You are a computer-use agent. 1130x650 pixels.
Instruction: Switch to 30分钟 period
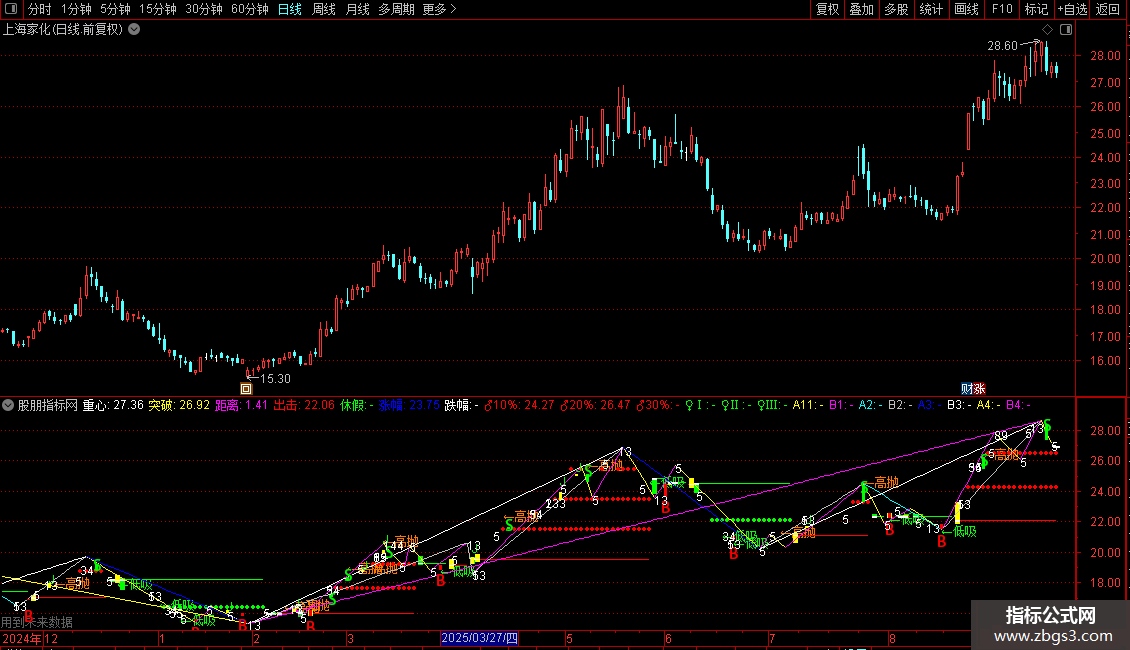204,9
